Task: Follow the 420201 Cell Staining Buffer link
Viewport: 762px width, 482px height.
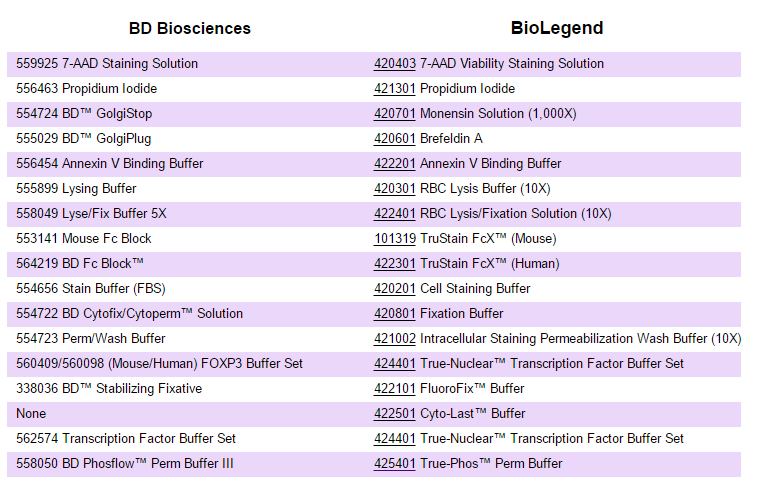Action: (395, 289)
